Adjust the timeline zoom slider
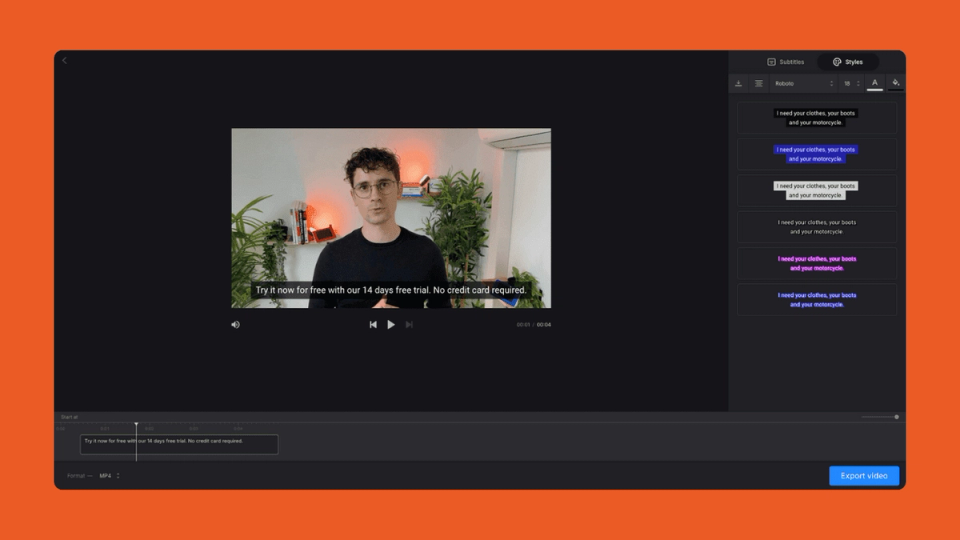 coord(880,417)
